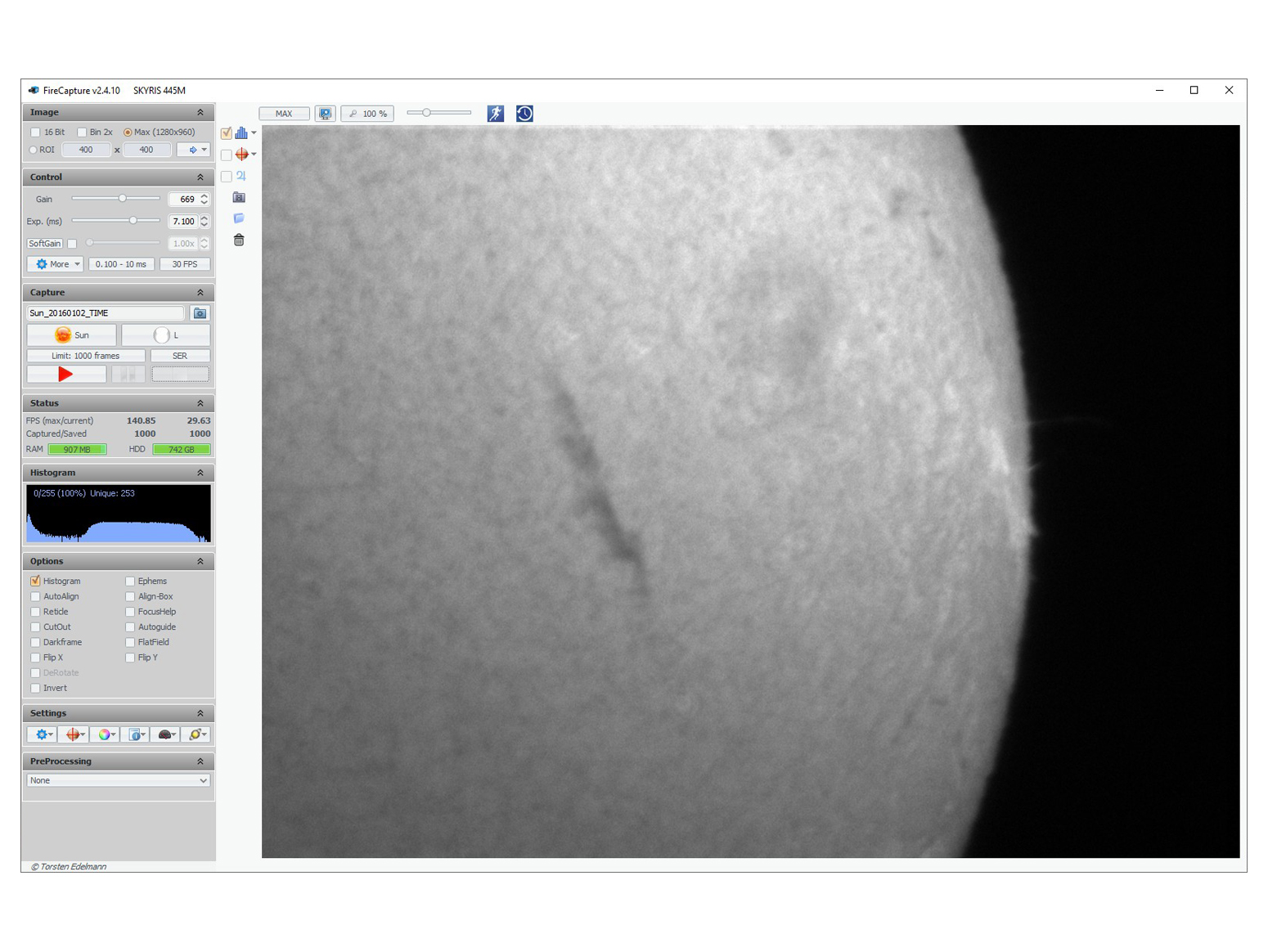The image size is (1268, 952).
Task: Open the ringed planet settings icon
Action: (196, 734)
